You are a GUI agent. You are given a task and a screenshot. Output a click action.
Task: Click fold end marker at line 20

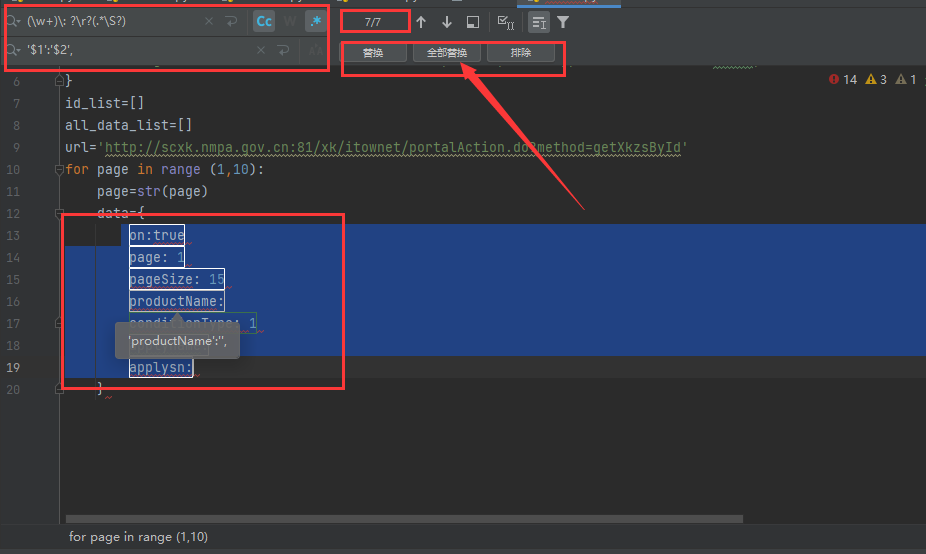tap(59, 389)
